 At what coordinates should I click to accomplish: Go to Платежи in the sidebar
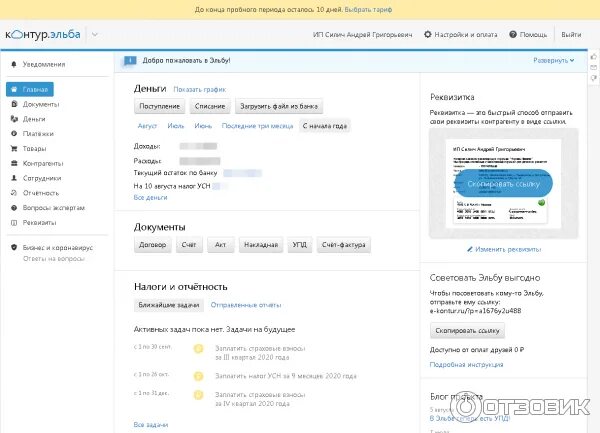click(38, 134)
